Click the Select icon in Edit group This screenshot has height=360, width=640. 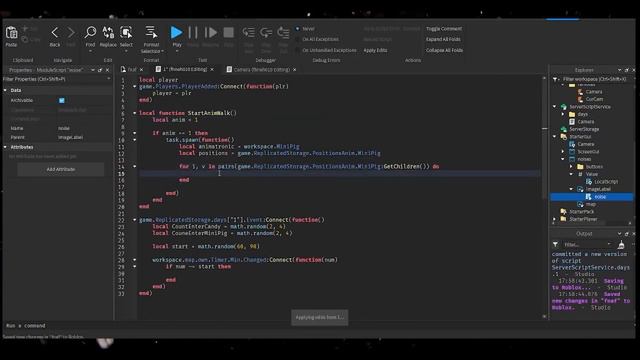tap(126, 32)
